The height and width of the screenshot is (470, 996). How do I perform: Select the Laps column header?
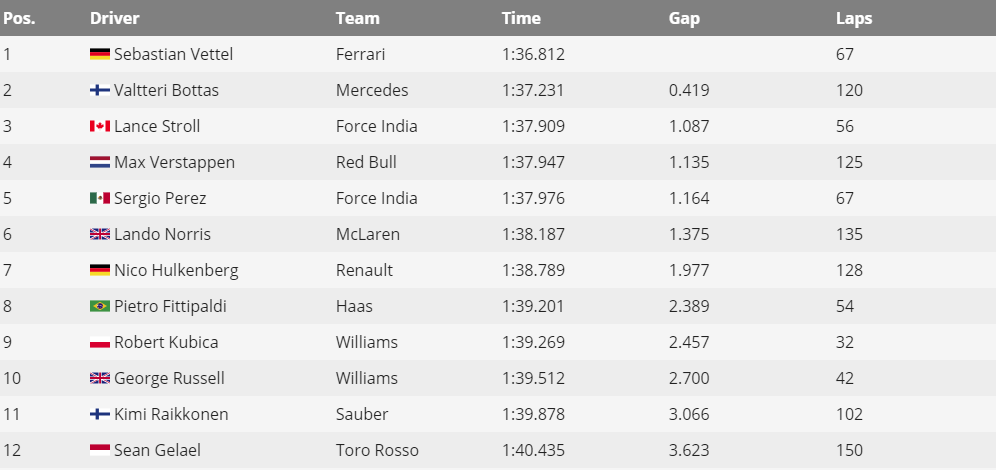854,18
